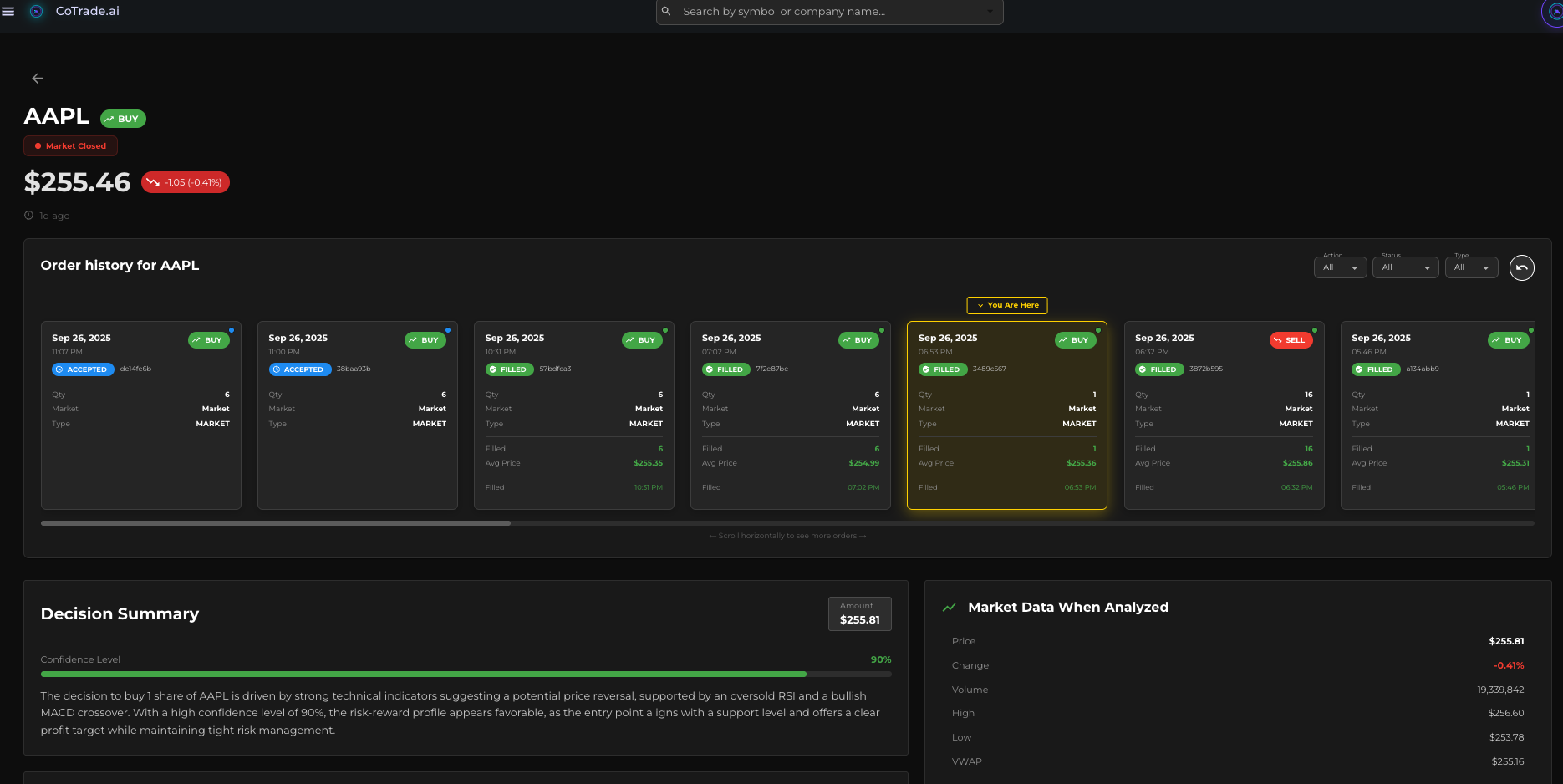
Task: Select the highlighted 06:53 PM order card
Action: 1007,415
